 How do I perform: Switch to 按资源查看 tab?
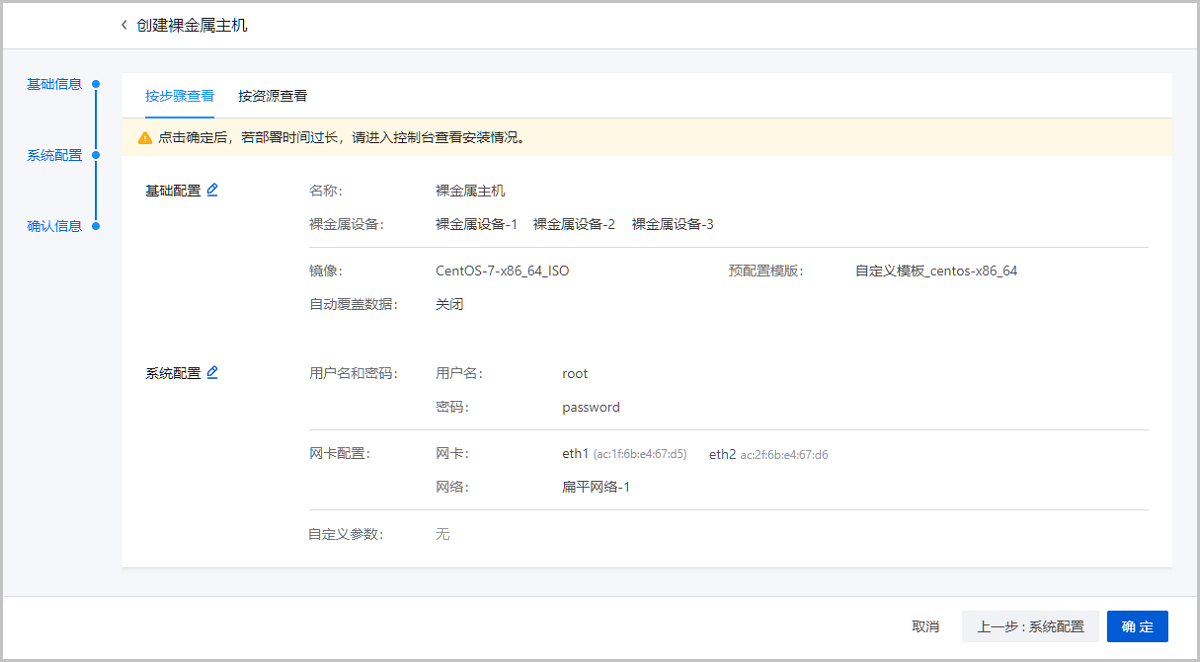pos(272,97)
